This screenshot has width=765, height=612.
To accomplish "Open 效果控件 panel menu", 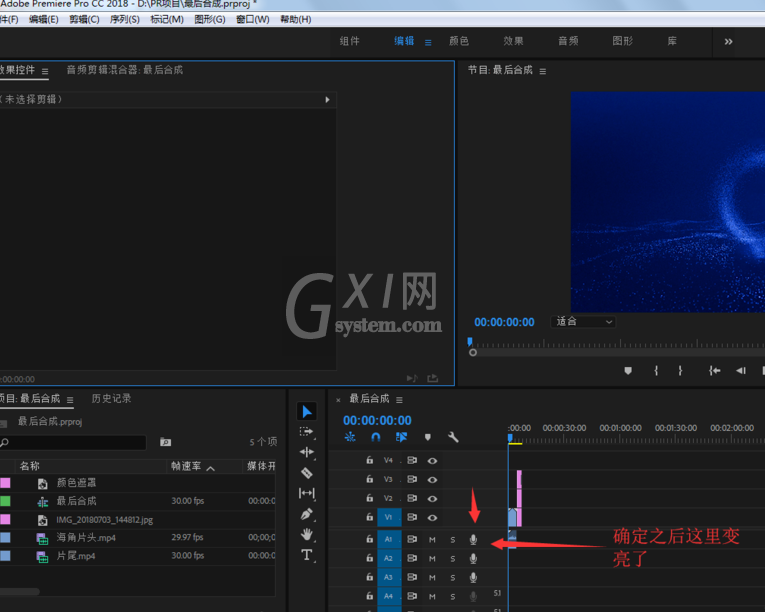I will tap(45, 71).
